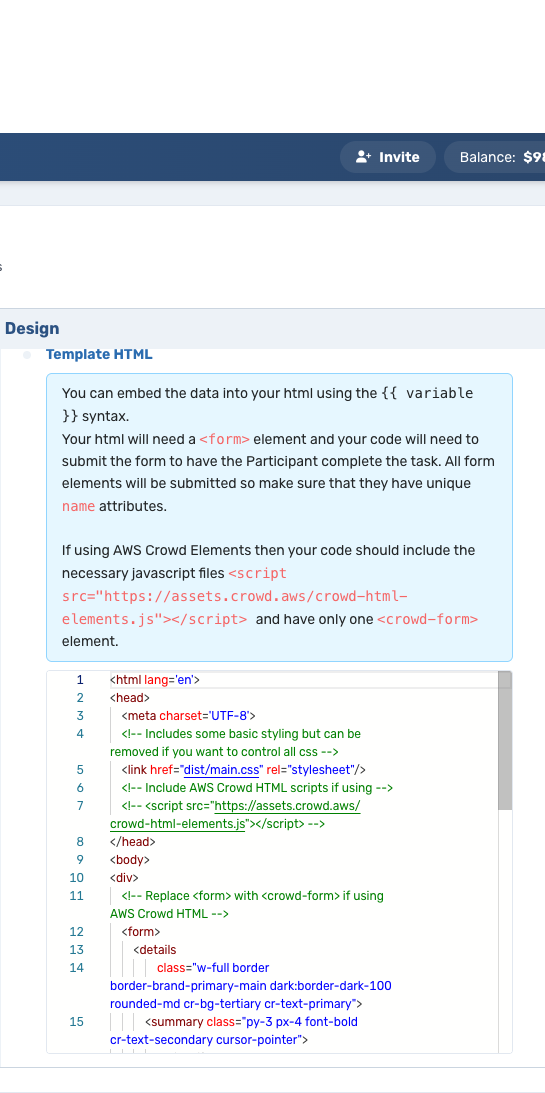Screen dimensions: 545x1093
Task: Click the <head> opening tag line
Action: click(x=130, y=698)
